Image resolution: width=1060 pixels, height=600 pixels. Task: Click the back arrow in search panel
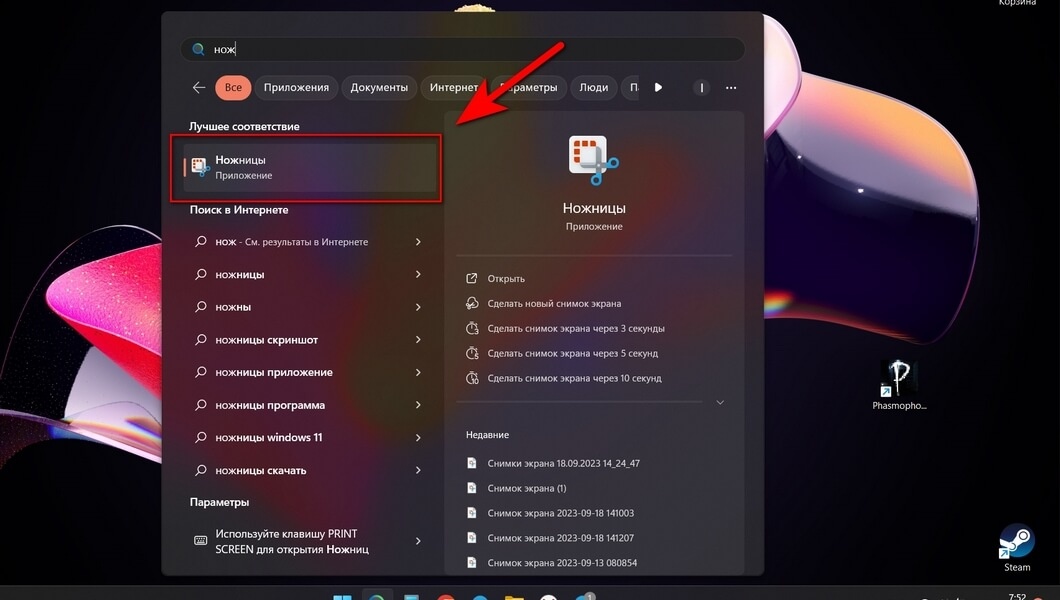pos(199,88)
